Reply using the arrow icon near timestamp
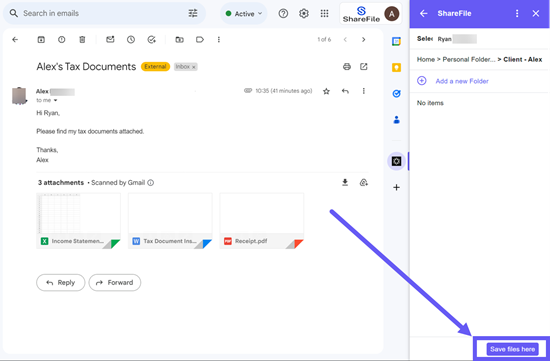 pyautogui.click(x=345, y=91)
